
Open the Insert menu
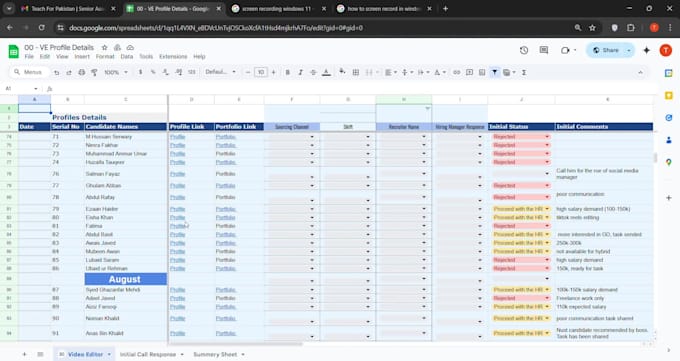point(82,56)
